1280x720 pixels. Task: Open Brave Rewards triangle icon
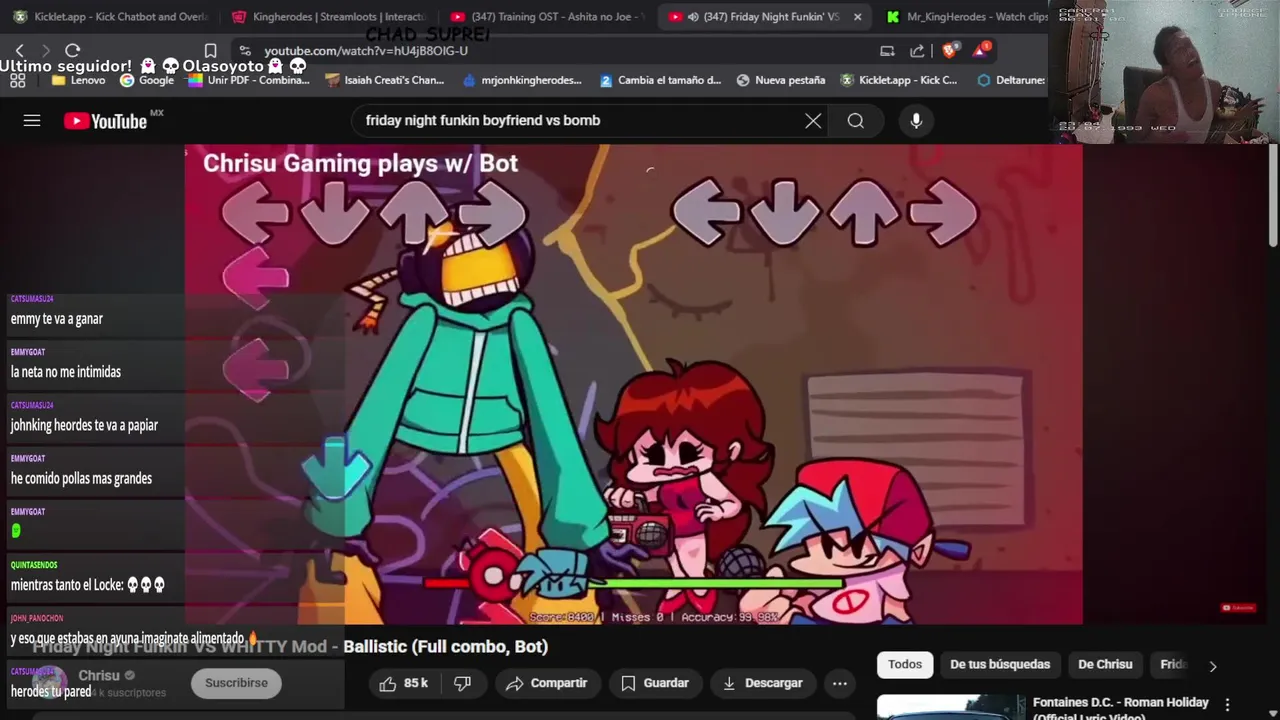(x=981, y=50)
